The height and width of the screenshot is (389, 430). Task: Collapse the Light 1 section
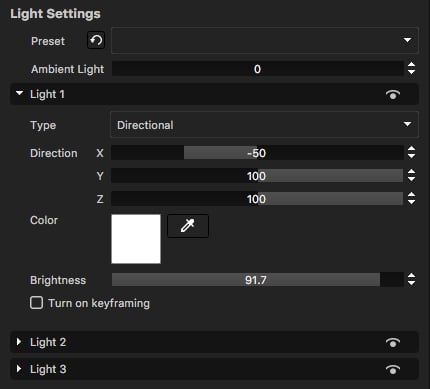tap(20, 93)
